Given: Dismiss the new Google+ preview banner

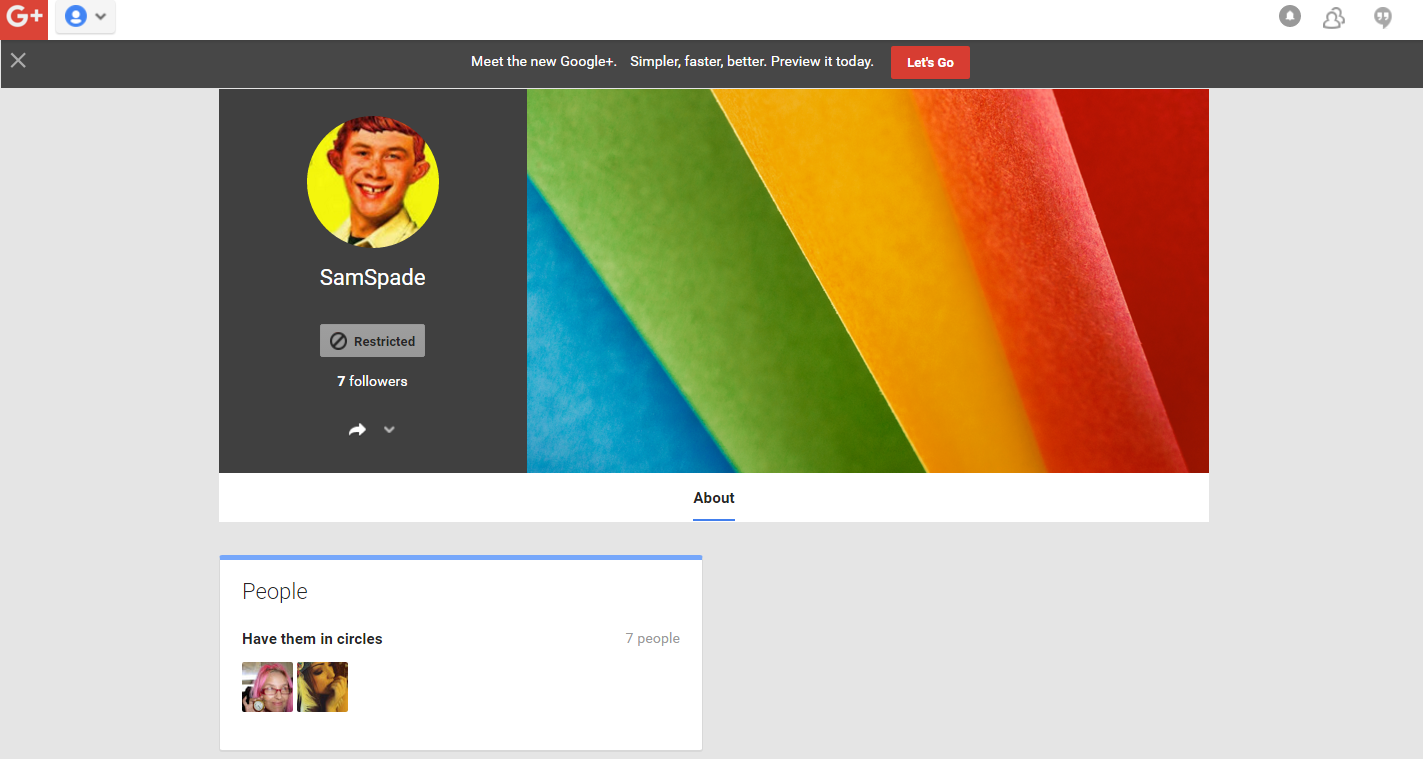Looking at the screenshot, I should pyautogui.click(x=18, y=61).
